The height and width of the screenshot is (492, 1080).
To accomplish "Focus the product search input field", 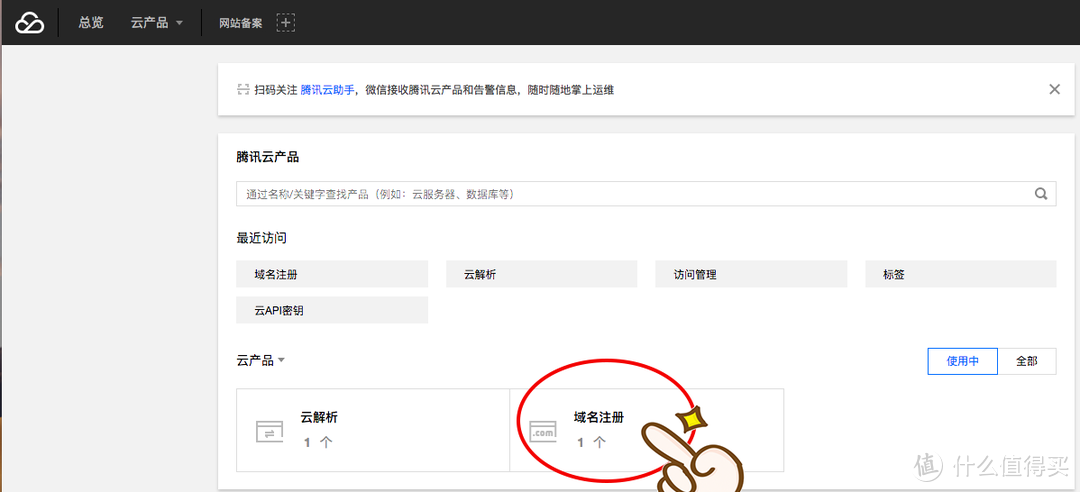I will pyautogui.click(x=646, y=194).
